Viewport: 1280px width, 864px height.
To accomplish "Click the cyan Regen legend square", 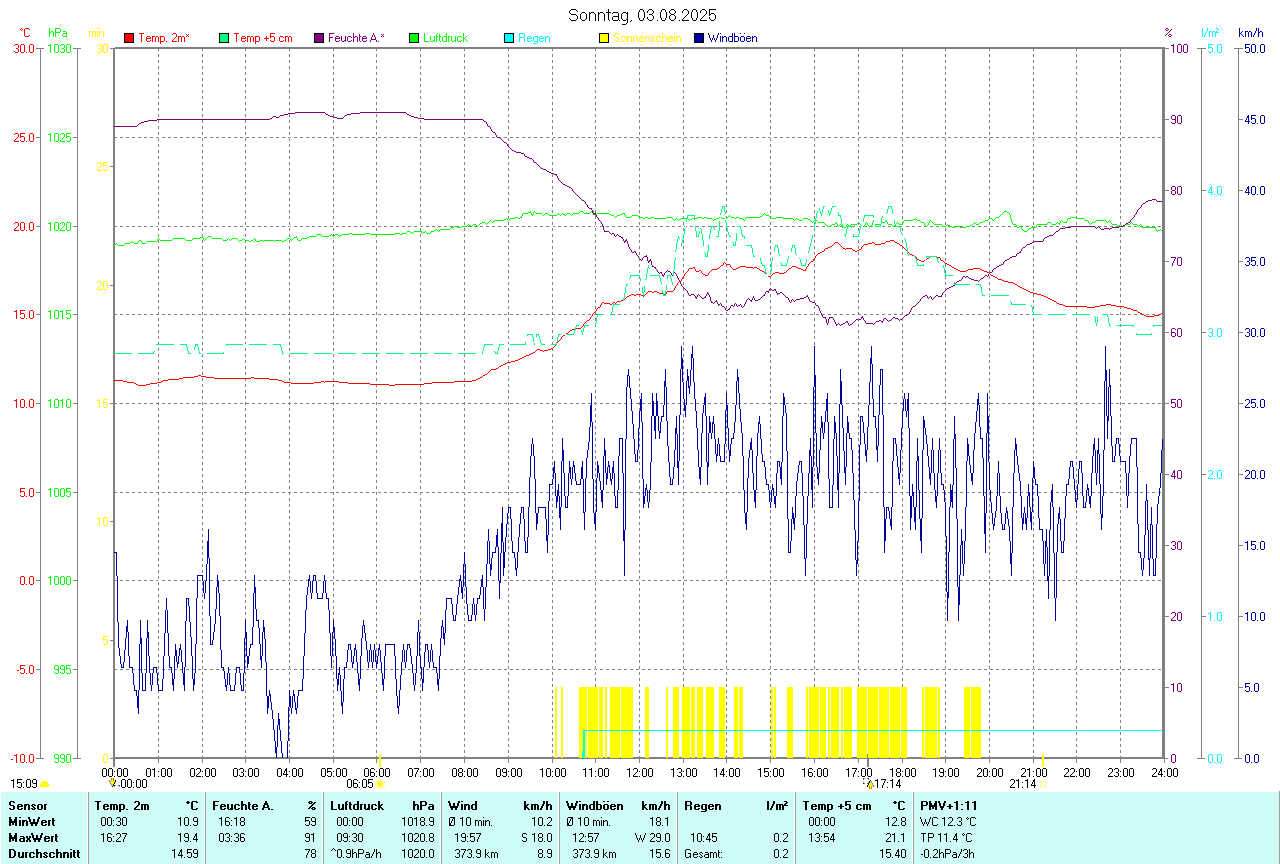I will tap(509, 38).
